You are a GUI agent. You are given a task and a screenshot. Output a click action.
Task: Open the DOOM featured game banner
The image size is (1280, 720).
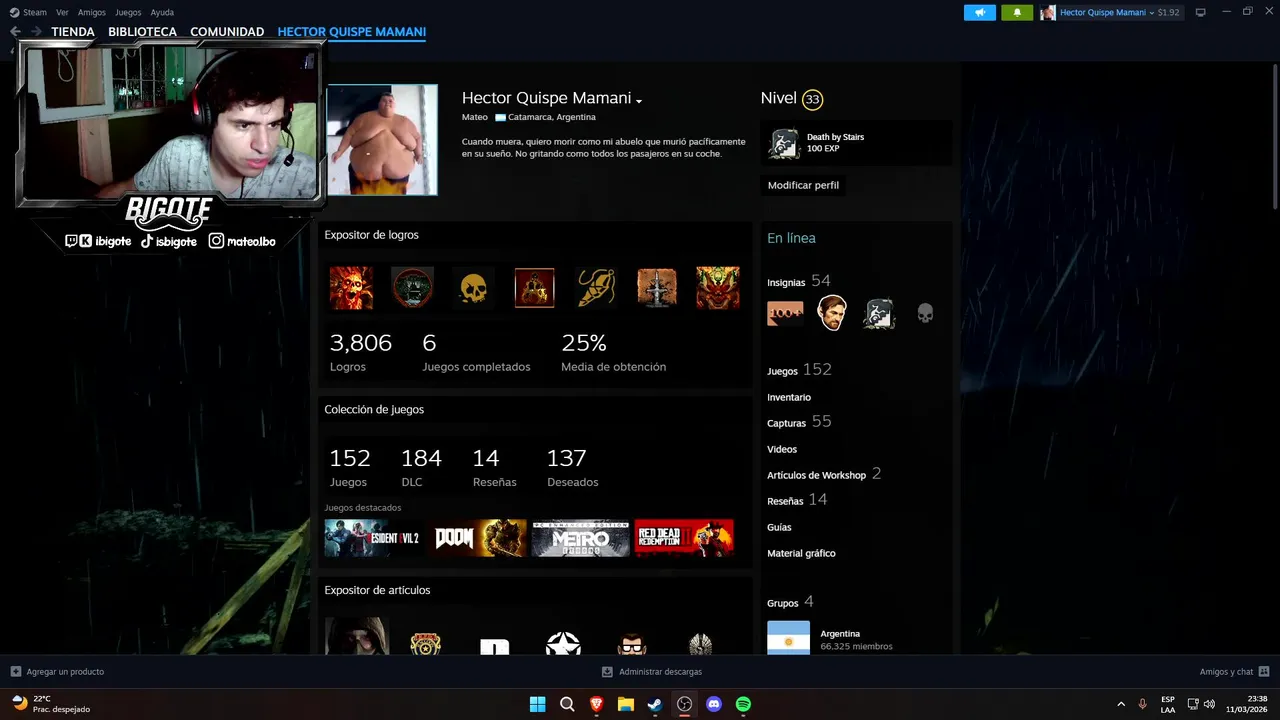[477, 538]
